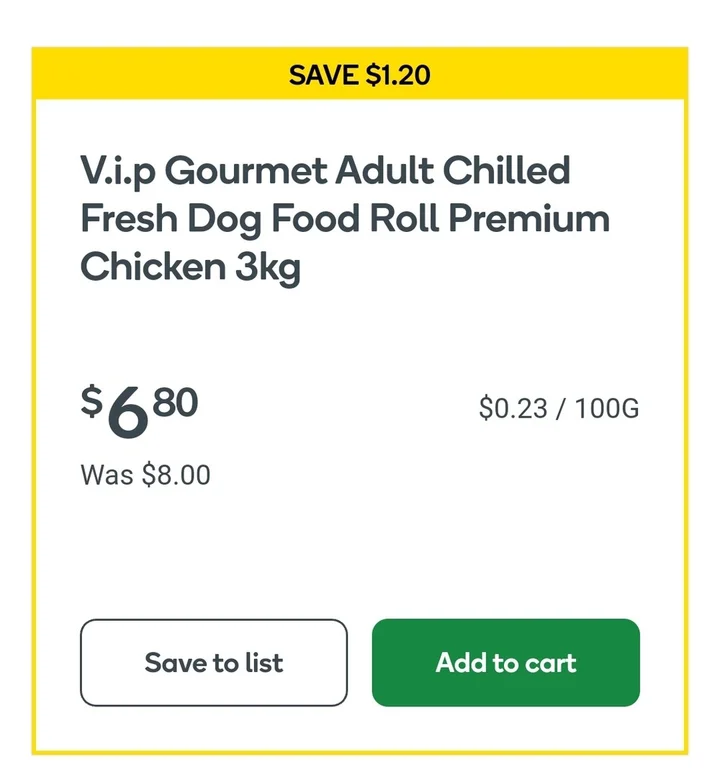
Task: Click the superscript 80 cents in the price
Action: pyautogui.click(x=176, y=402)
